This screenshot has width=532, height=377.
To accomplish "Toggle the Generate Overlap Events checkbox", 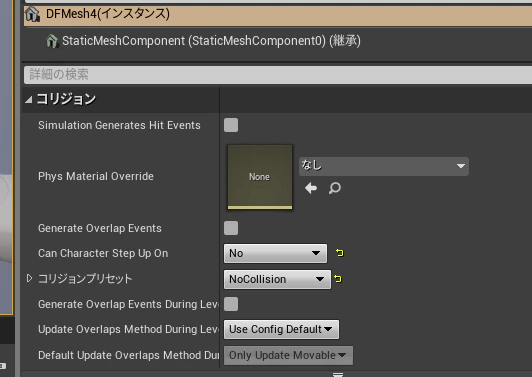I will tap(231, 228).
